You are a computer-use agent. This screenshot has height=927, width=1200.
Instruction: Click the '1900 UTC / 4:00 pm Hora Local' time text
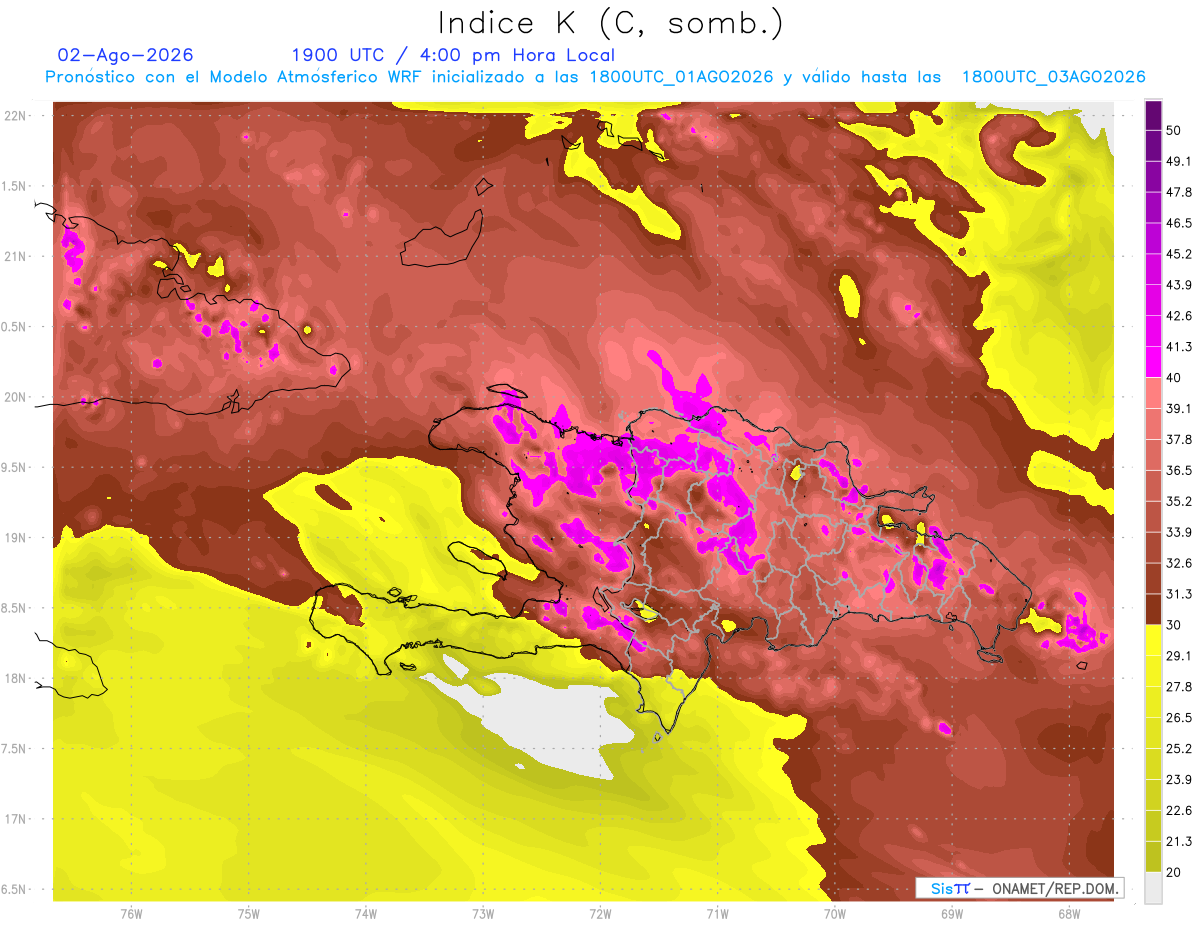(x=453, y=55)
